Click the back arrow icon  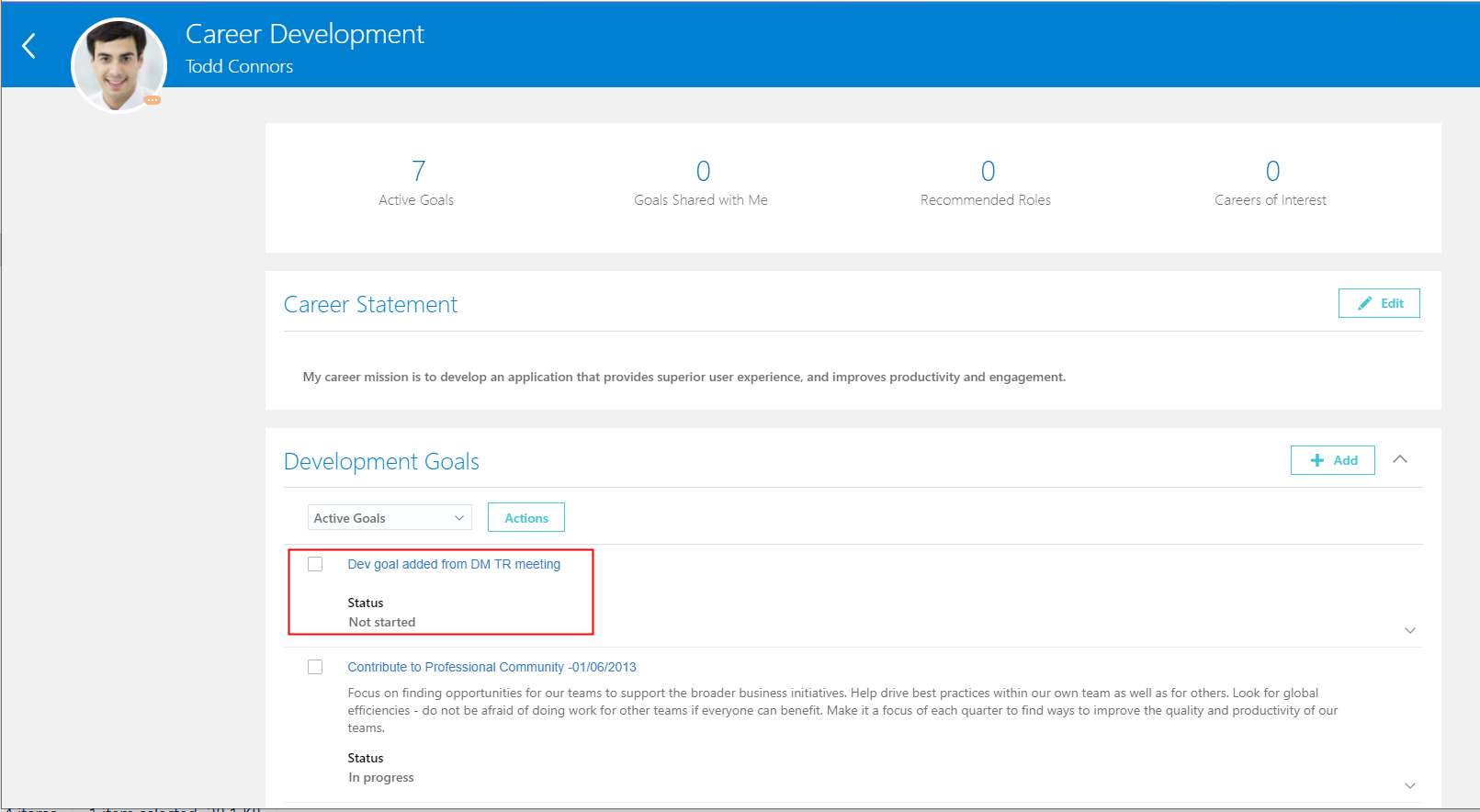click(29, 46)
